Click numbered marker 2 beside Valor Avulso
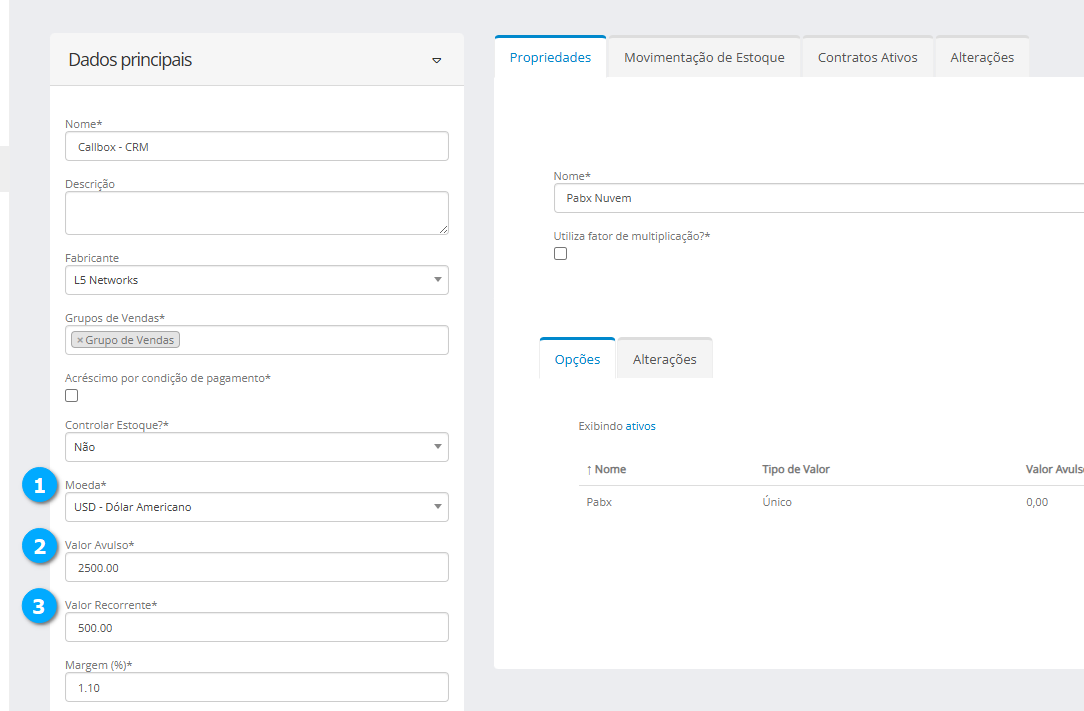This screenshot has height=711, width=1084. (x=39, y=547)
